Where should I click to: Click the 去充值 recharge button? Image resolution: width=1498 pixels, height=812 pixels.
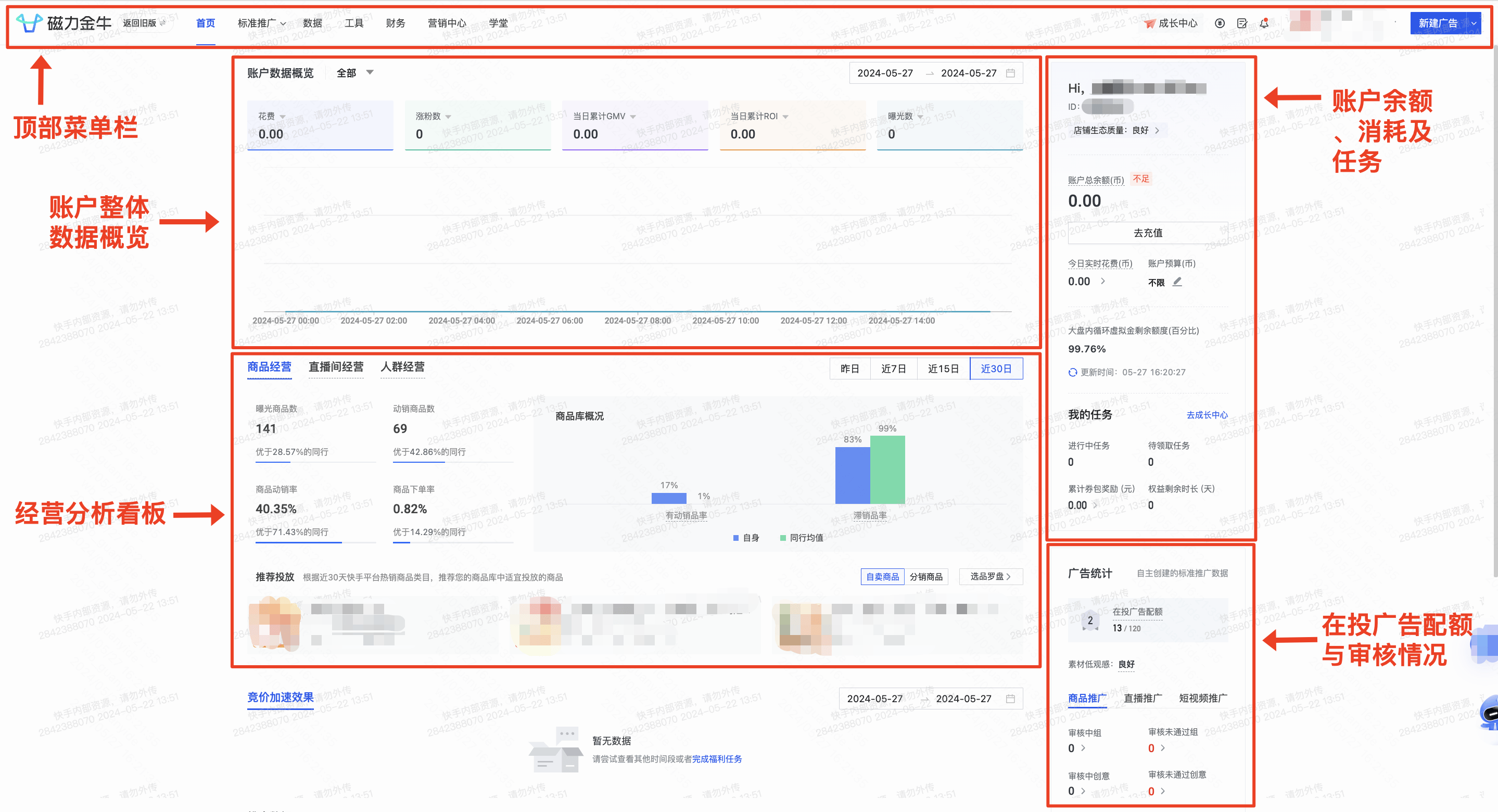(1147, 233)
